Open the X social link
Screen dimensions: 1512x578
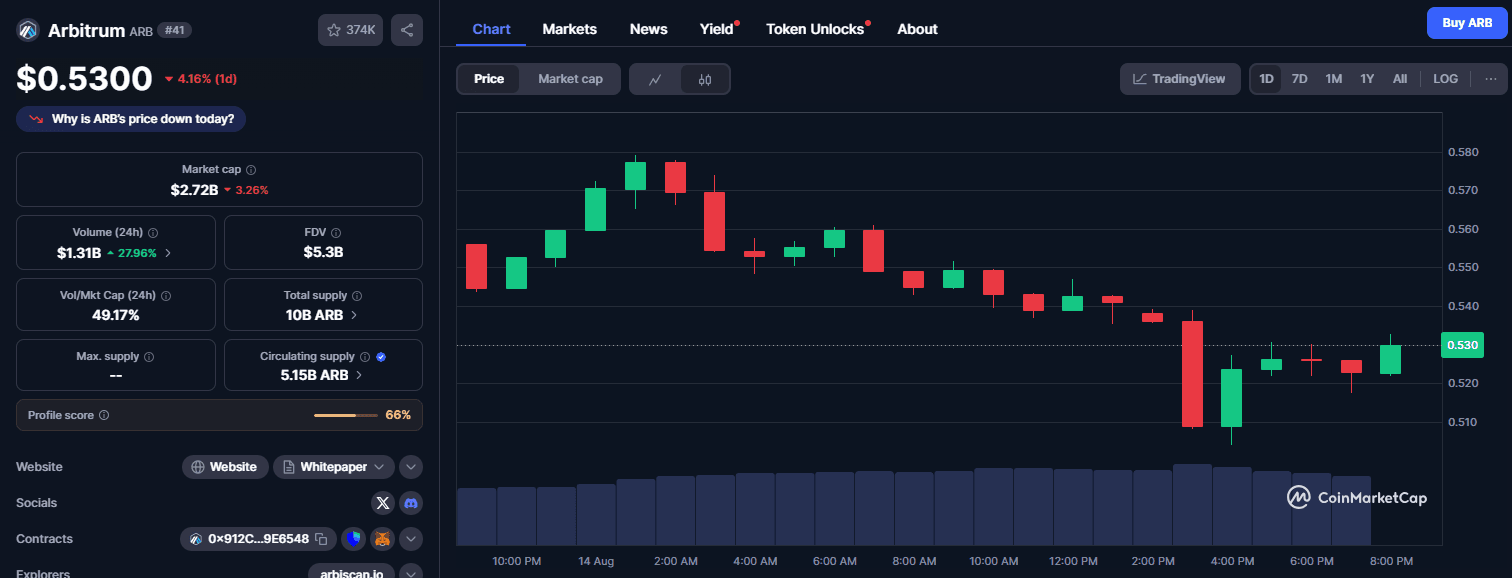point(383,503)
